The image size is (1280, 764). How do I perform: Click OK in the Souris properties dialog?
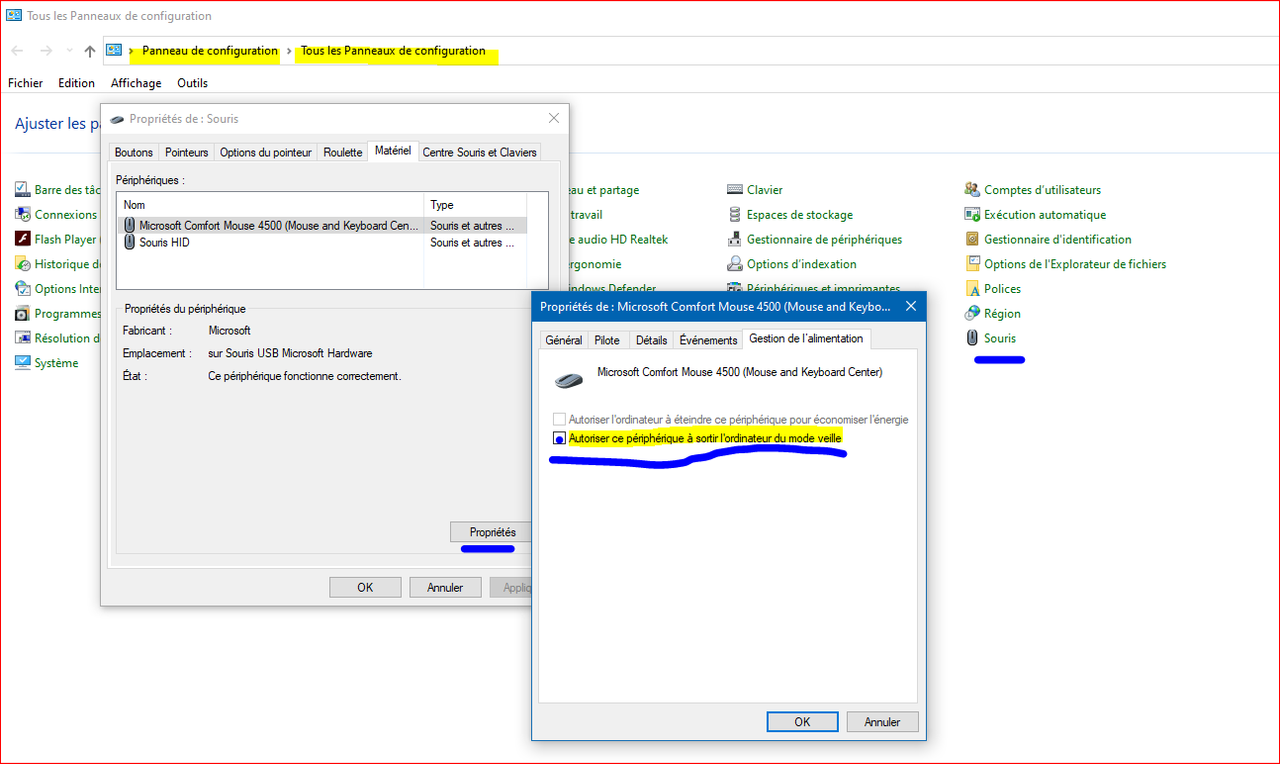pos(365,588)
